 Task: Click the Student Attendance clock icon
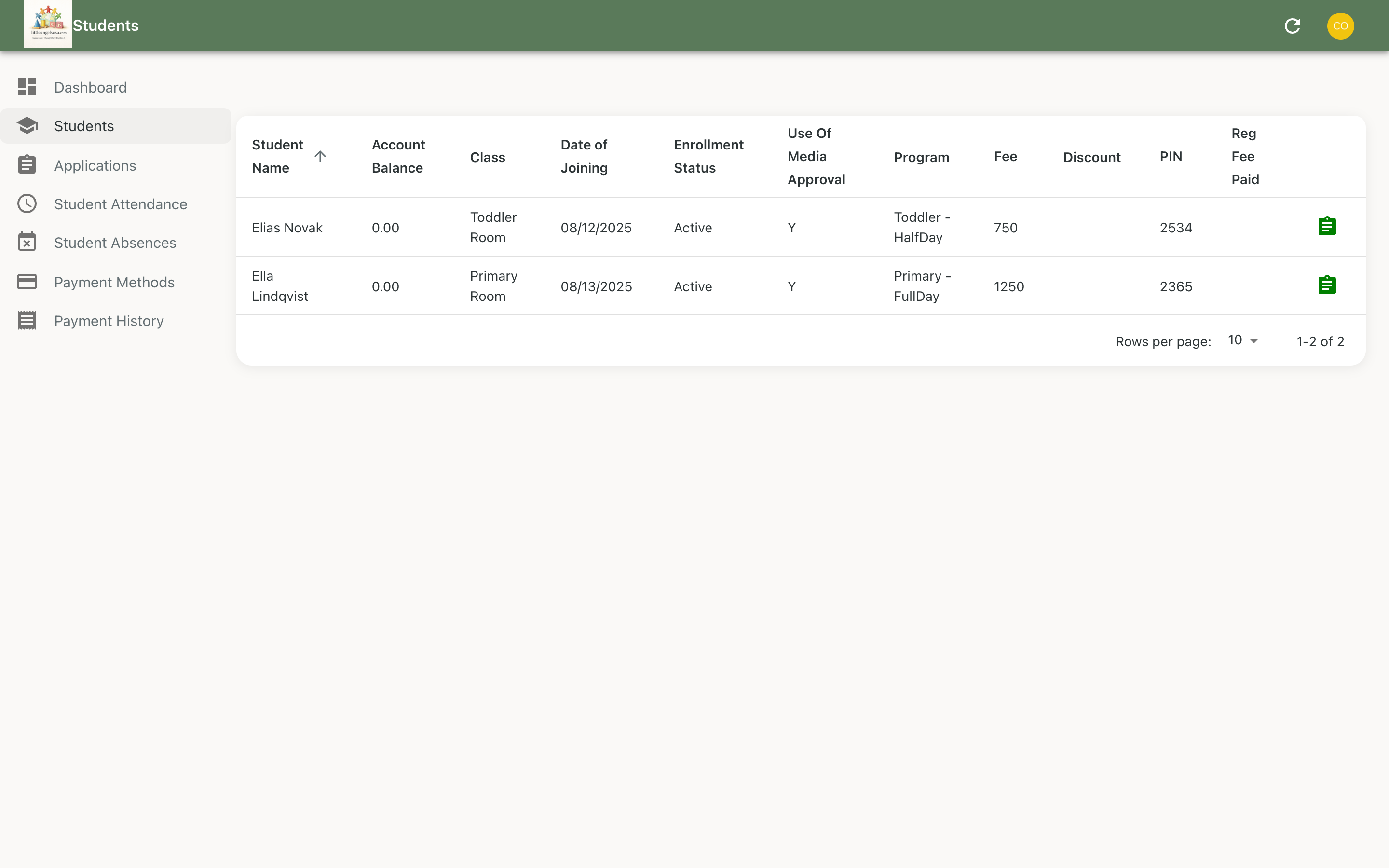[27, 204]
